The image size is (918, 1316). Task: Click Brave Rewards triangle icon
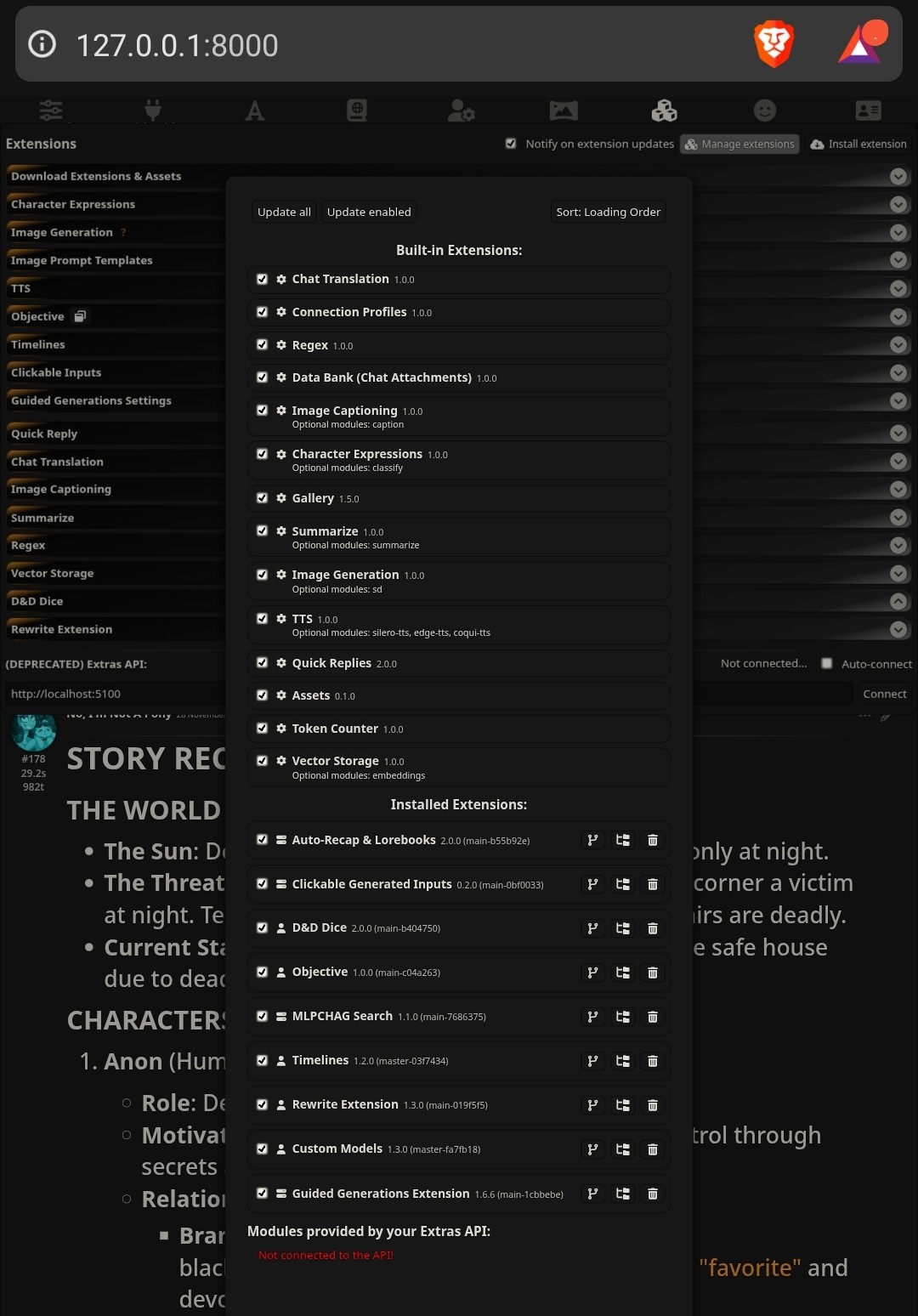click(x=861, y=44)
